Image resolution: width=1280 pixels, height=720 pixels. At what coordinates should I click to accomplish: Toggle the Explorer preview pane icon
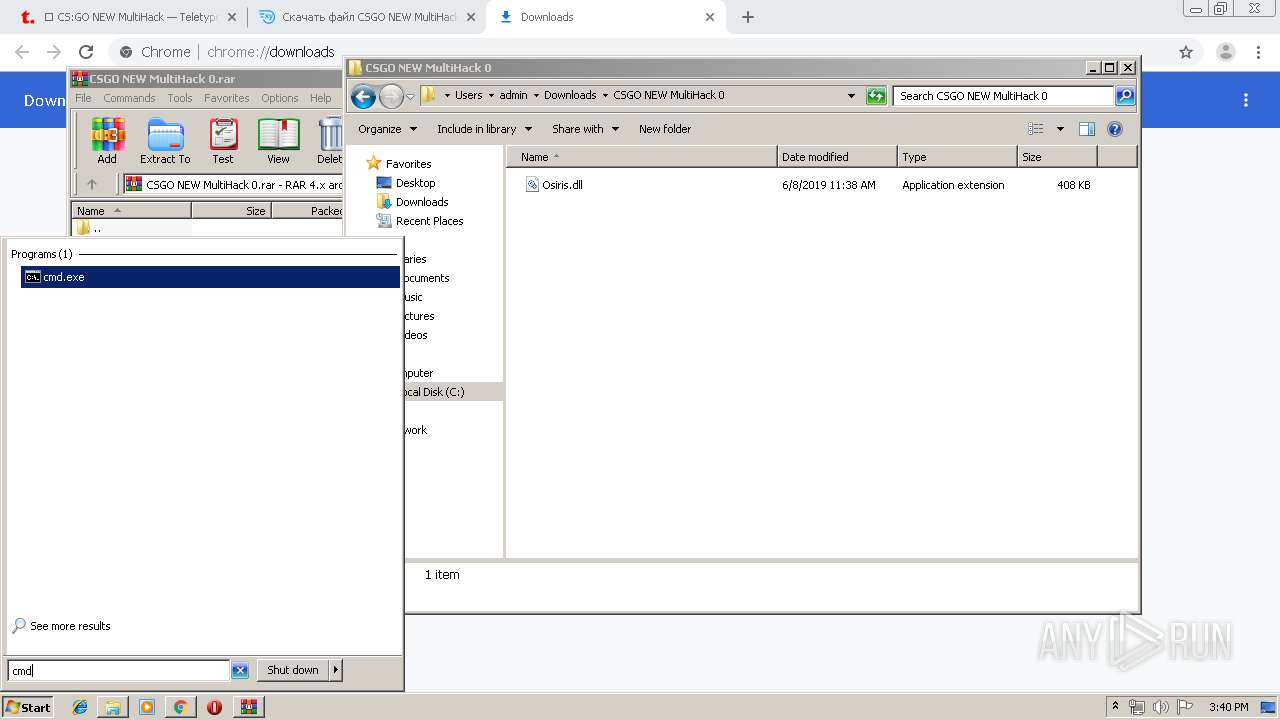1087,129
